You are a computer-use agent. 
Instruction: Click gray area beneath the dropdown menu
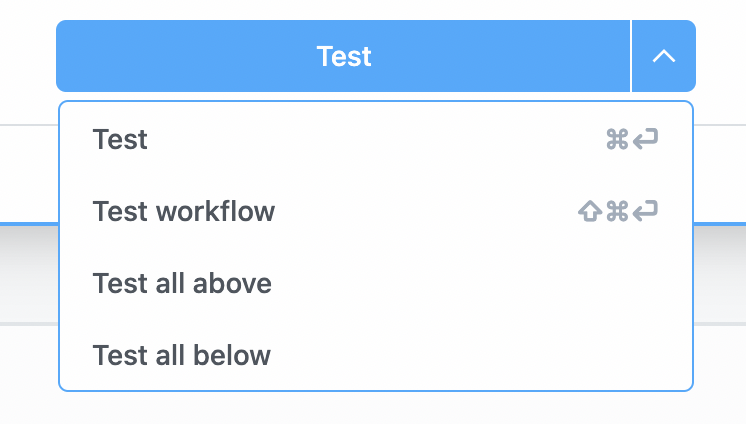pos(375,408)
